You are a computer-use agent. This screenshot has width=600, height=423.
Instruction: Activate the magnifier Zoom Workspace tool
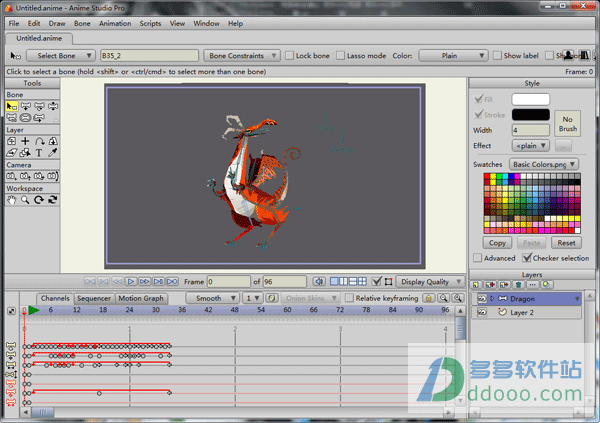coord(25,200)
